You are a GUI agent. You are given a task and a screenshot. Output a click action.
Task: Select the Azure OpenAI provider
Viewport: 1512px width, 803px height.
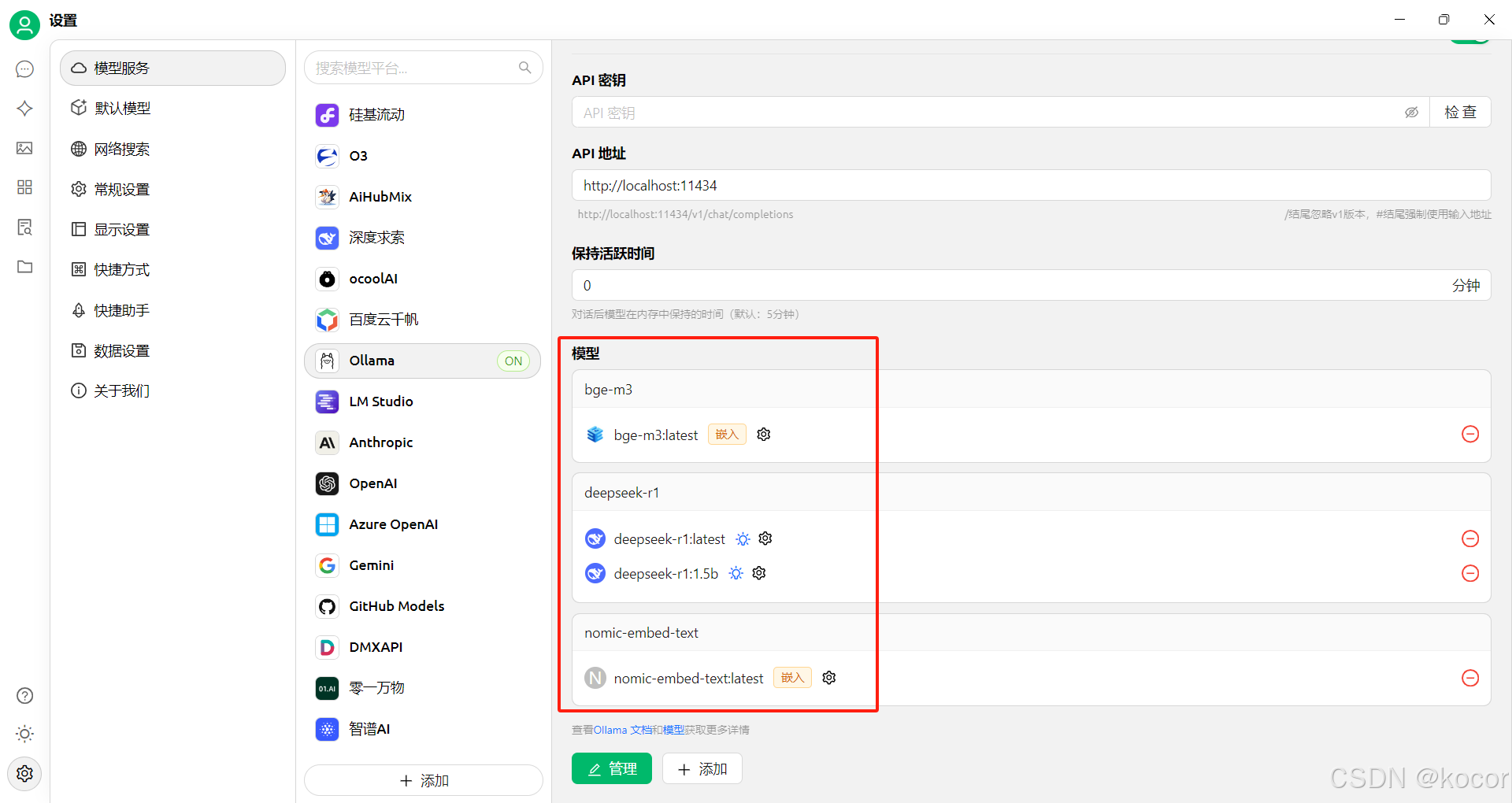pyautogui.click(x=423, y=524)
